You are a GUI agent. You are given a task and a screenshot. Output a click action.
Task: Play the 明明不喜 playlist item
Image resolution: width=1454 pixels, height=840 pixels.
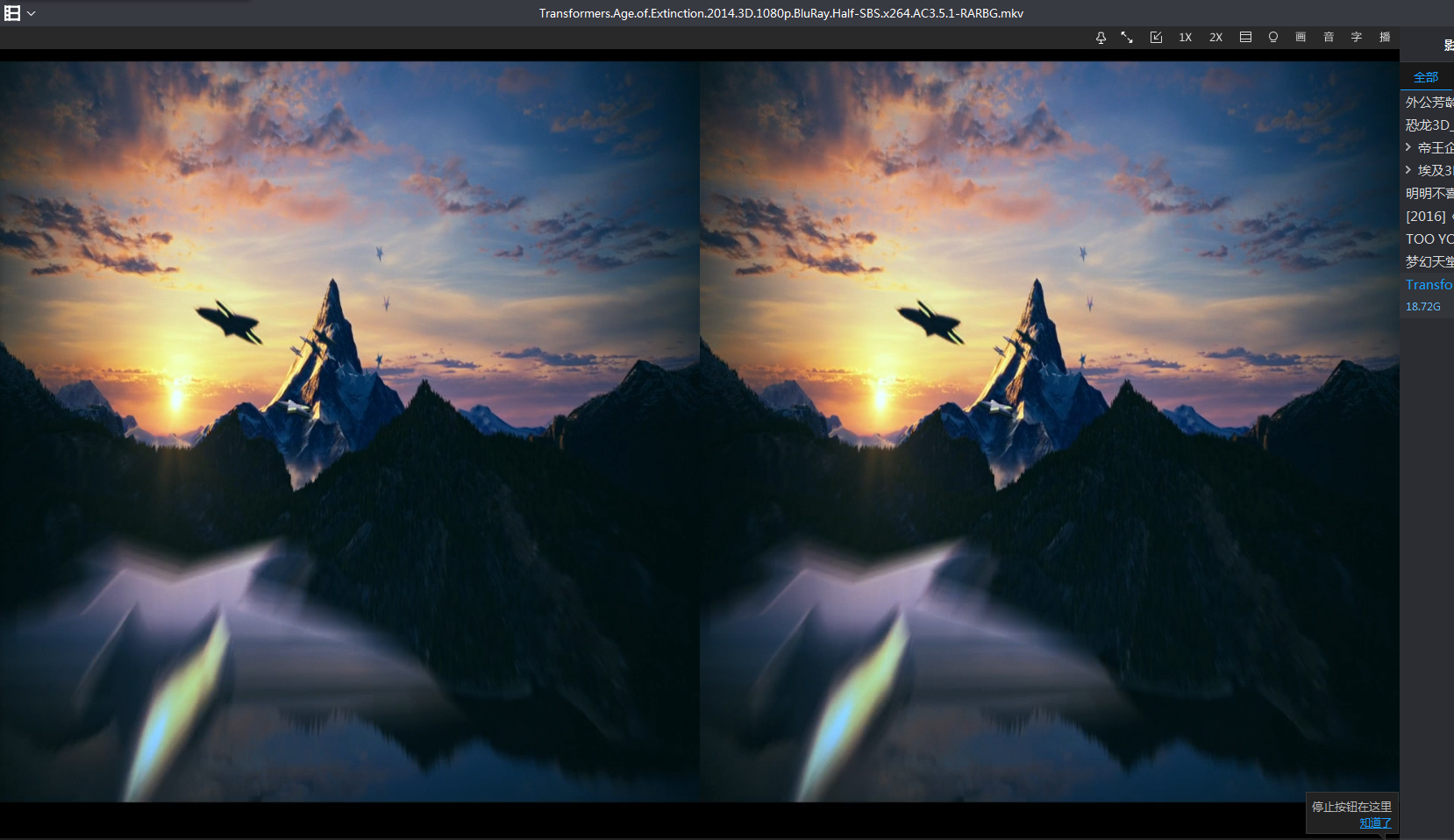[1428, 194]
